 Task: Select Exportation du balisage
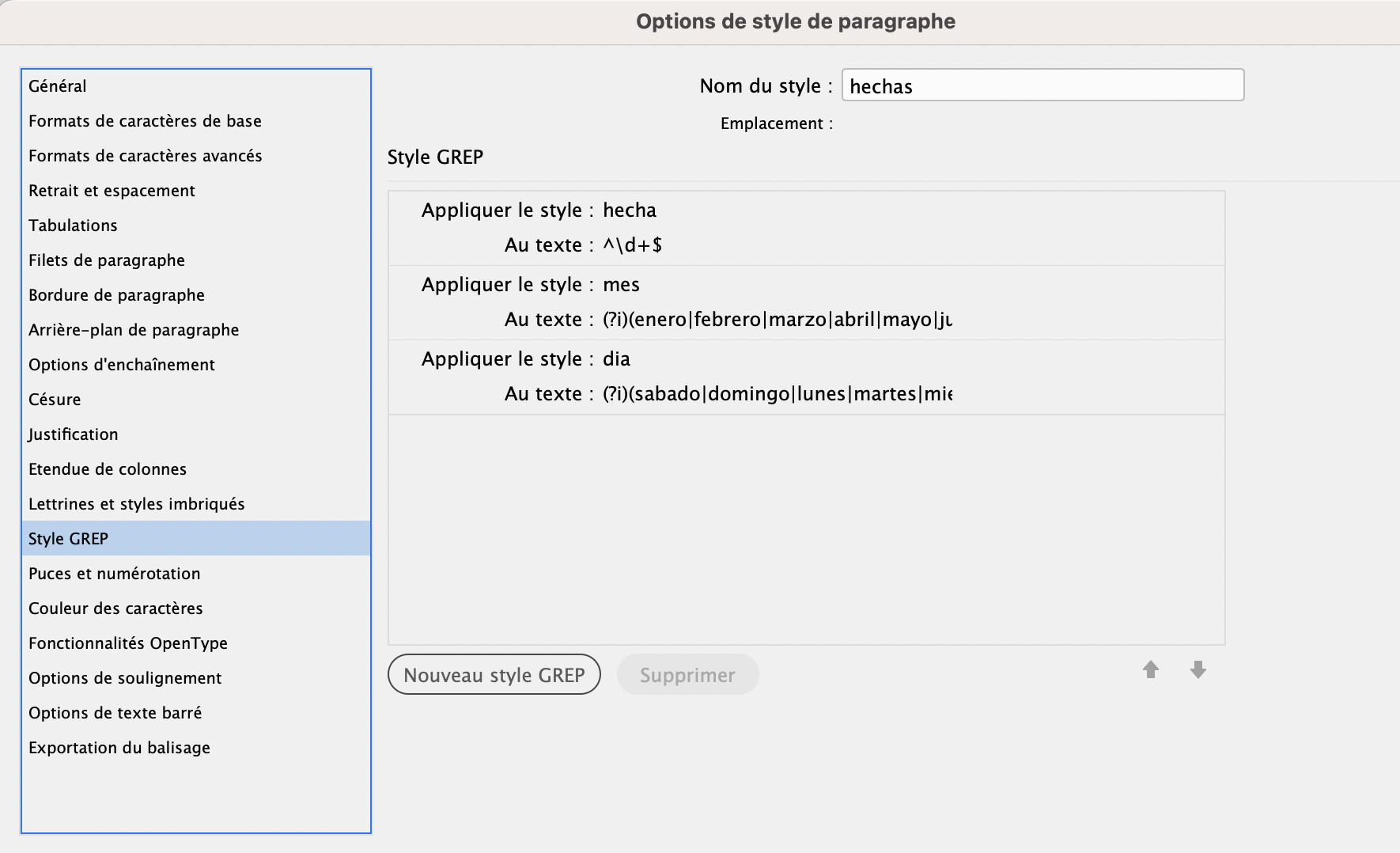coord(119,747)
